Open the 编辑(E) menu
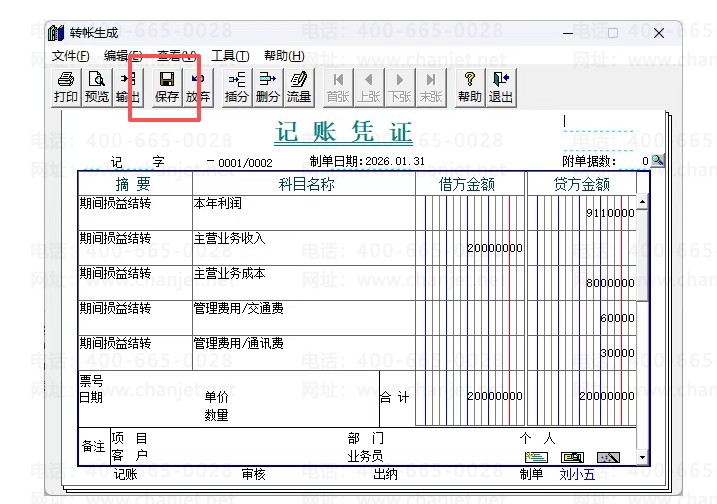 coord(123,56)
